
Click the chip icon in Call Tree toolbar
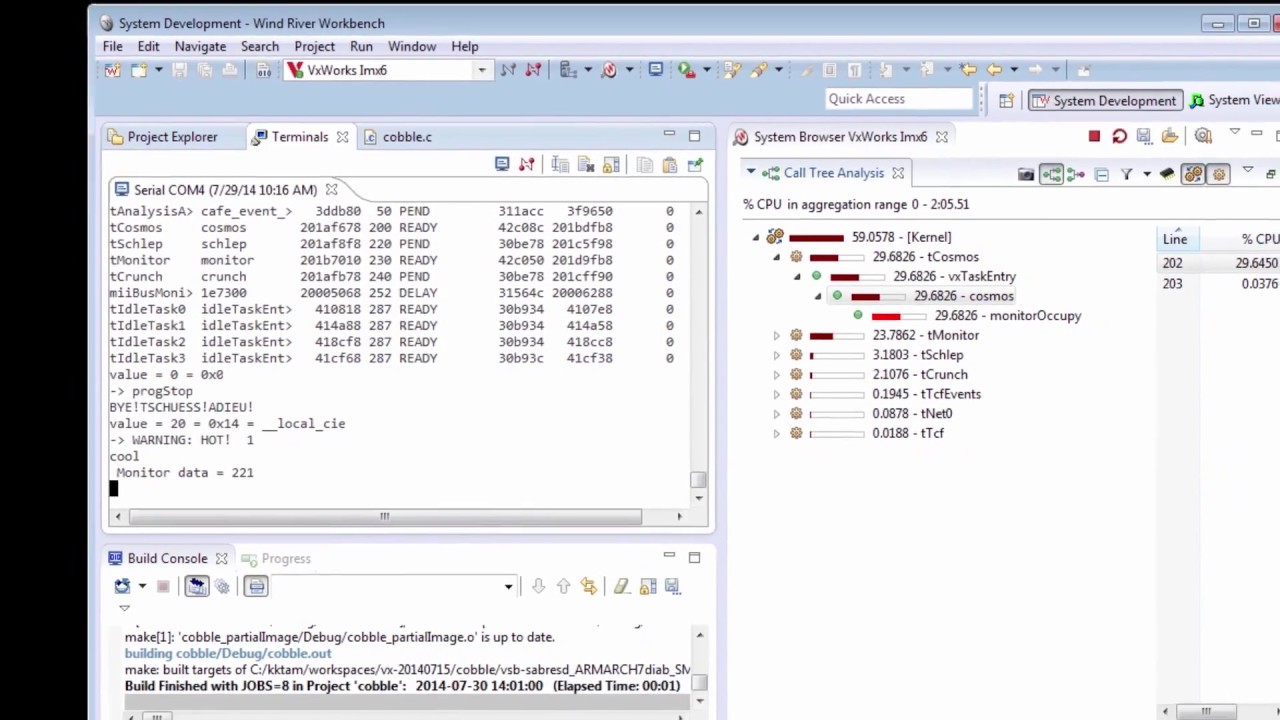pyautogui.click(x=1166, y=174)
